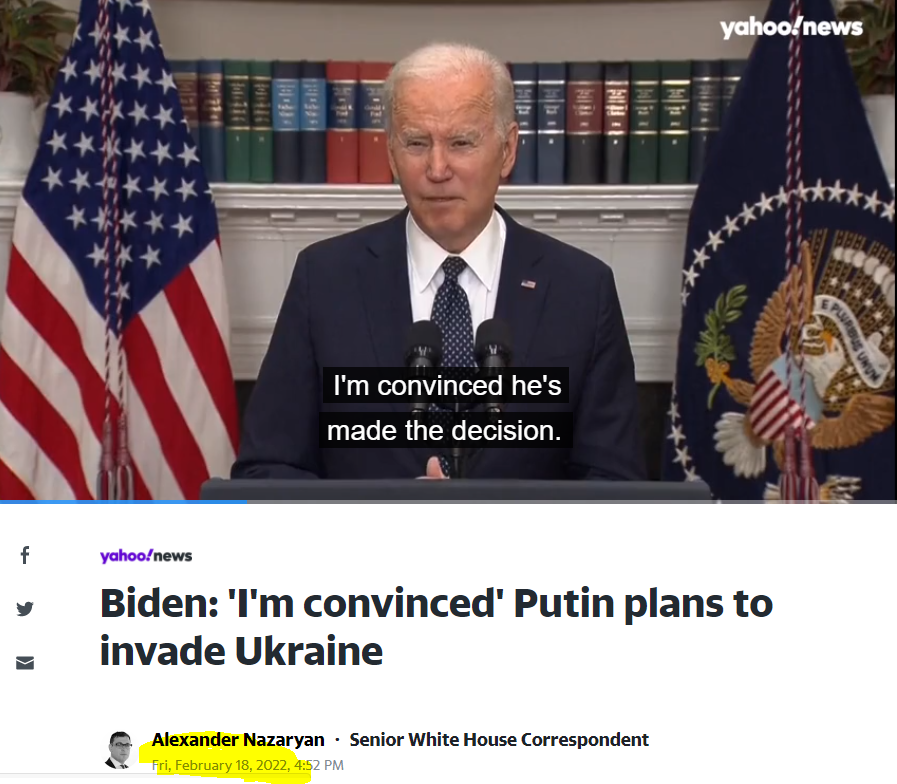Click the Fri, February 18, 2022 timestamp
Image resolution: width=897 pixels, height=784 pixels.
pyautogui.click(x=248, y=765)
